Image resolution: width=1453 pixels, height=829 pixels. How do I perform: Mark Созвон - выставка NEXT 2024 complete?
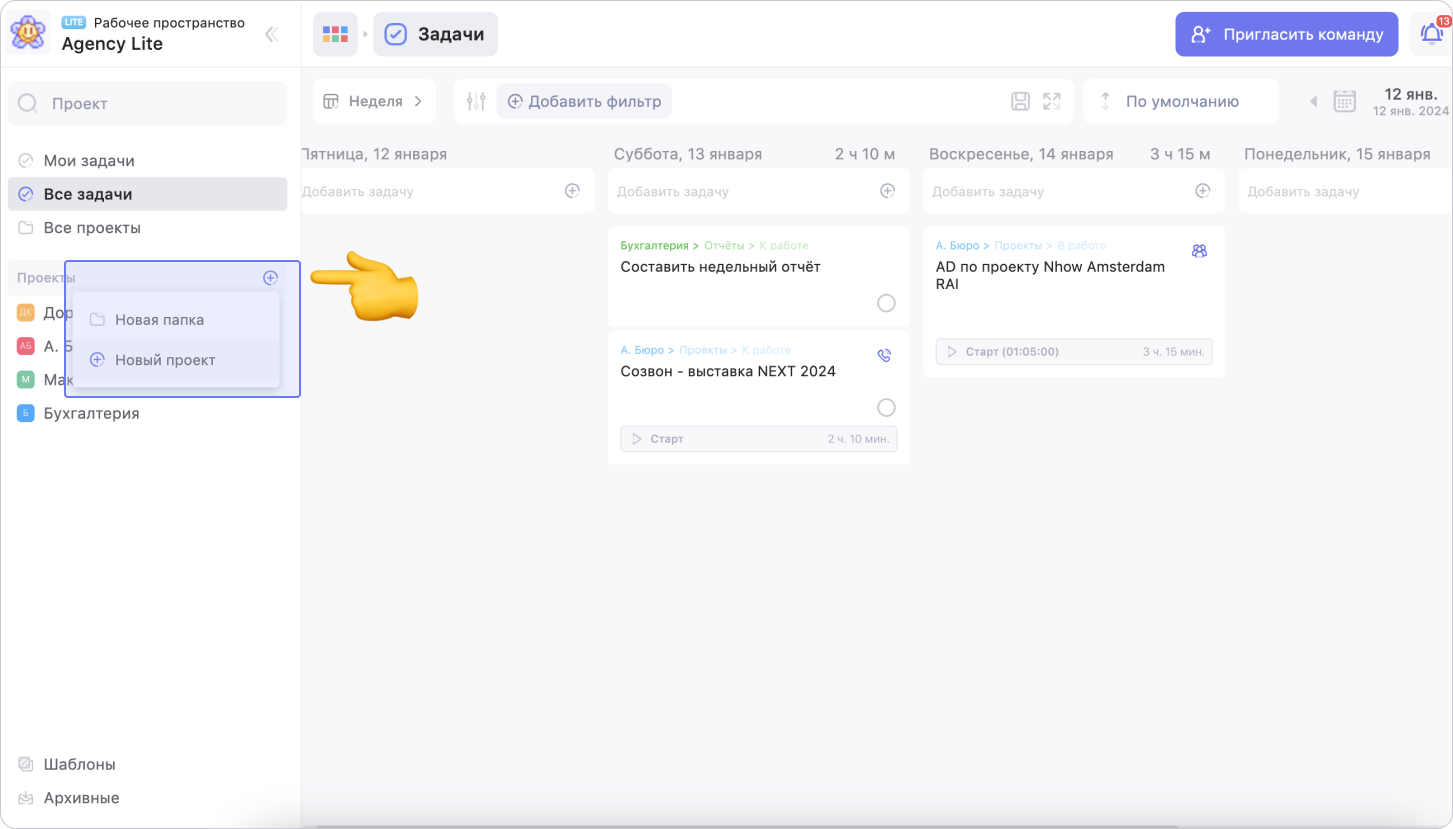(886, 407)
